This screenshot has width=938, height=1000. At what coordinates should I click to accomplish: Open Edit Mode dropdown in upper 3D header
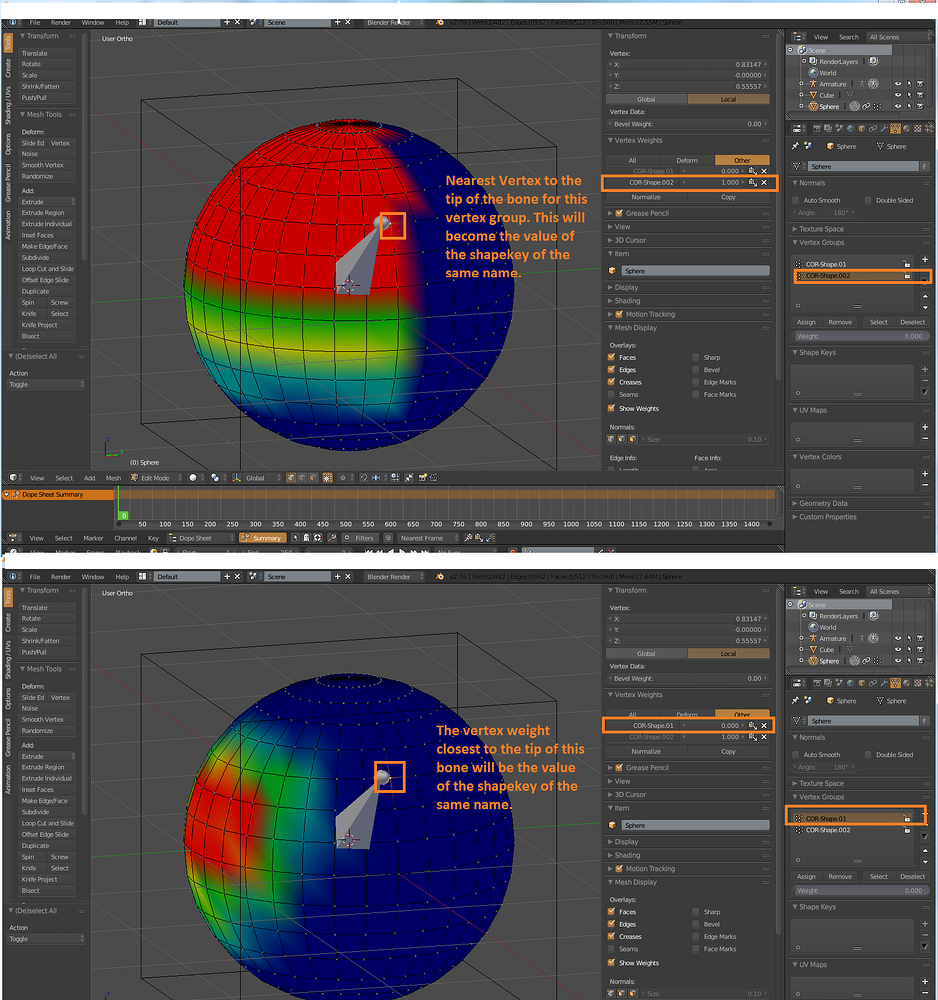[x=156, y=478]
